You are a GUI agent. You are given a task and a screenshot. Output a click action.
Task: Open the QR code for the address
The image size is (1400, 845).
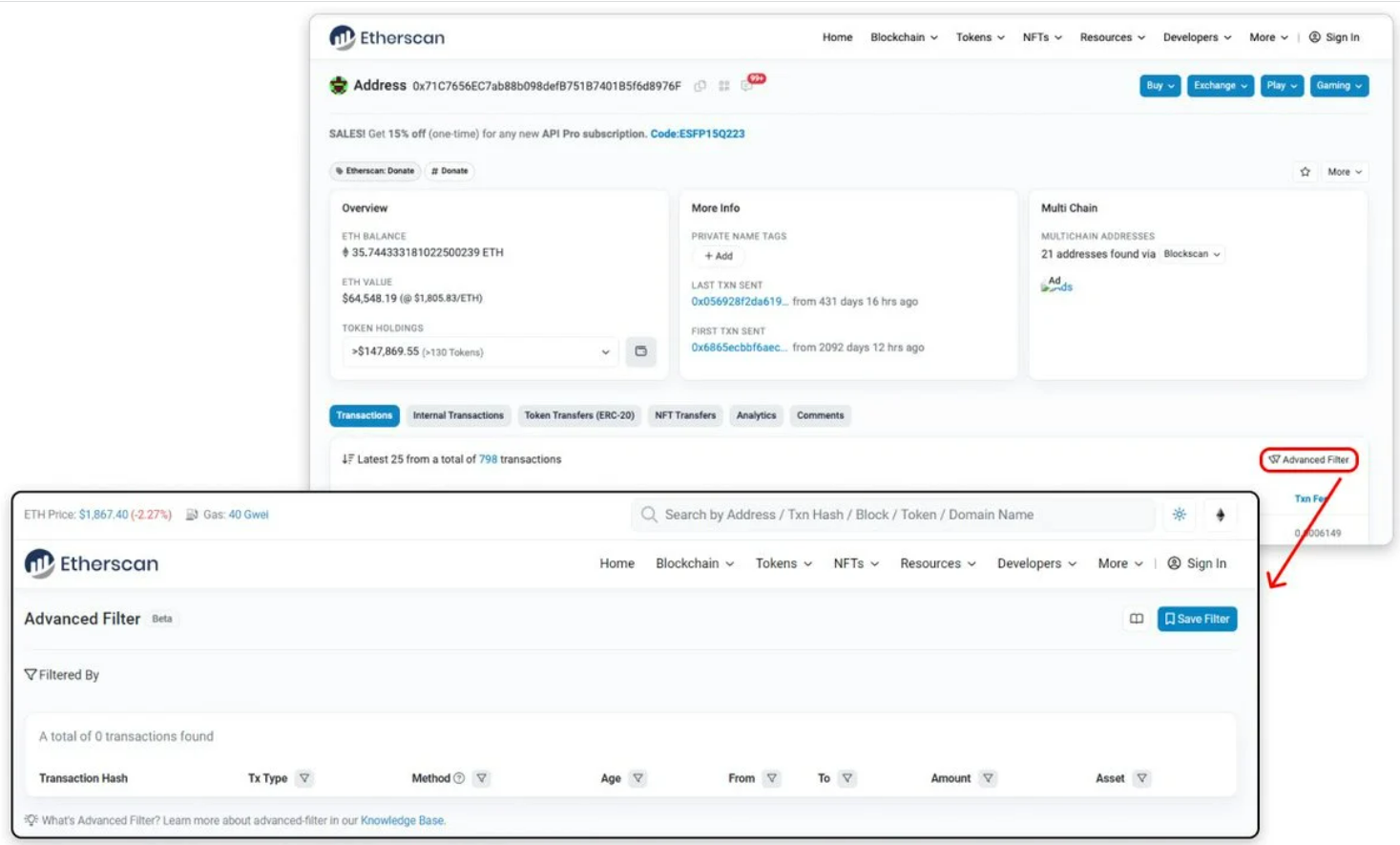pos(722,86)
